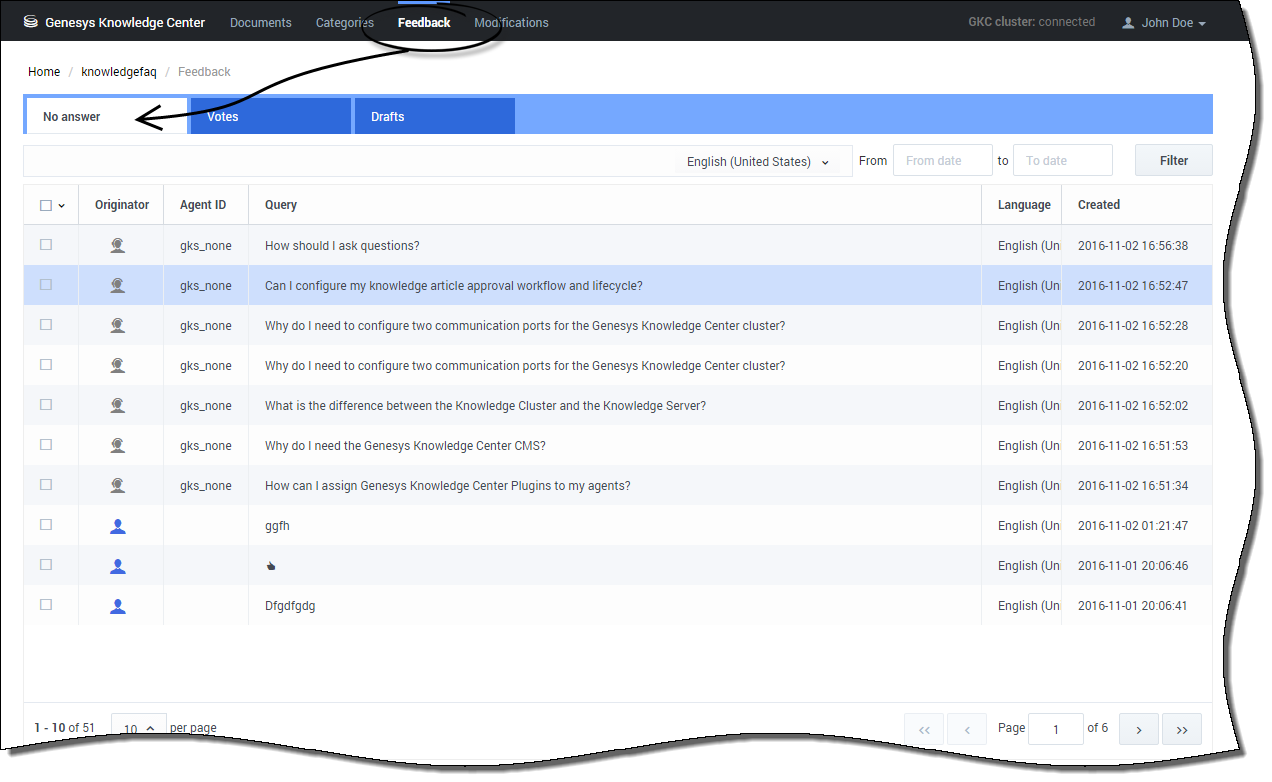The height and width of the screenshot is (782, 1272).
Task: Open the English (United States) language dropdown
Action: [x=758, y=161]
